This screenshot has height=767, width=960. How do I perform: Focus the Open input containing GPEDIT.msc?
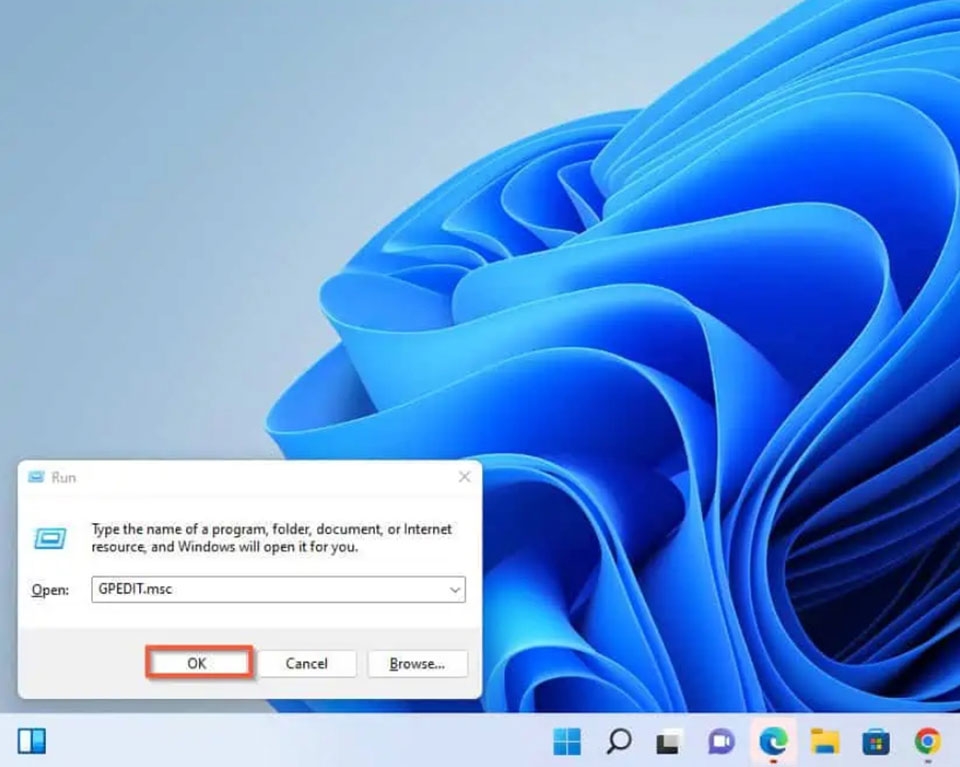click(x=278, y=589)
